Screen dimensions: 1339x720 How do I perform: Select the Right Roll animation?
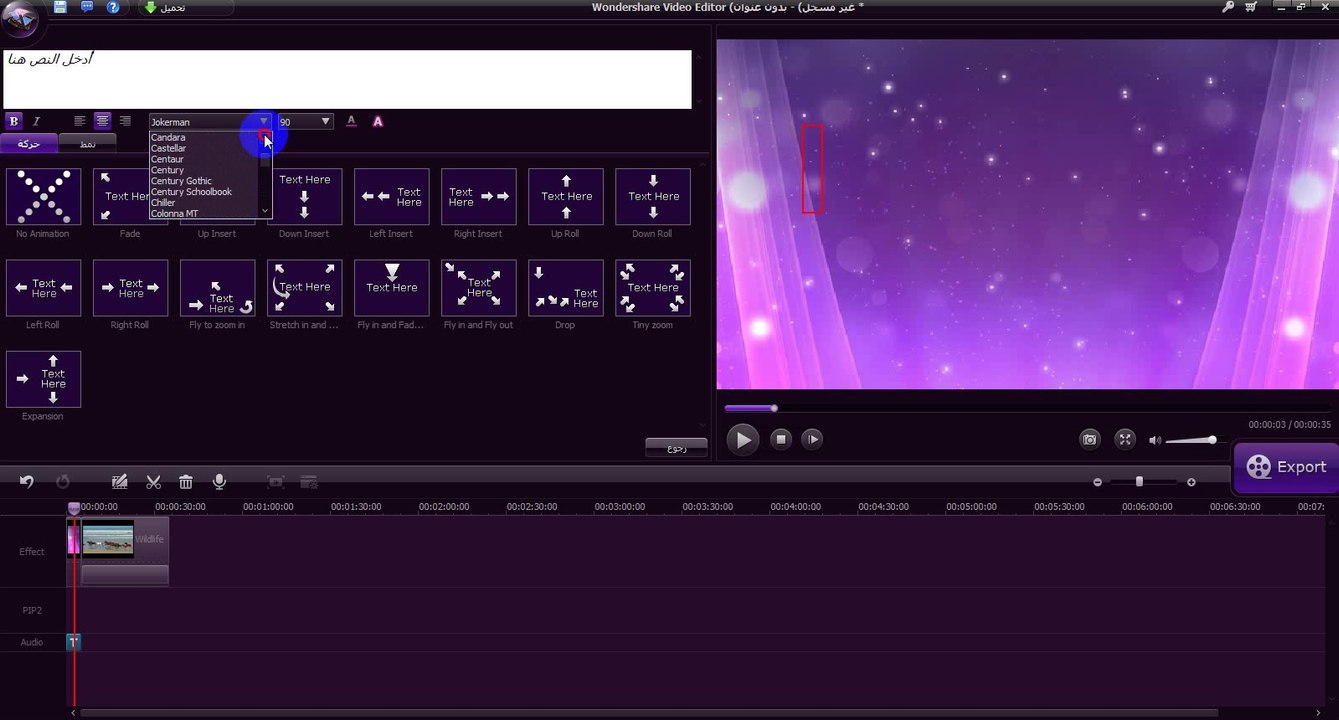[x=130, y=288]
